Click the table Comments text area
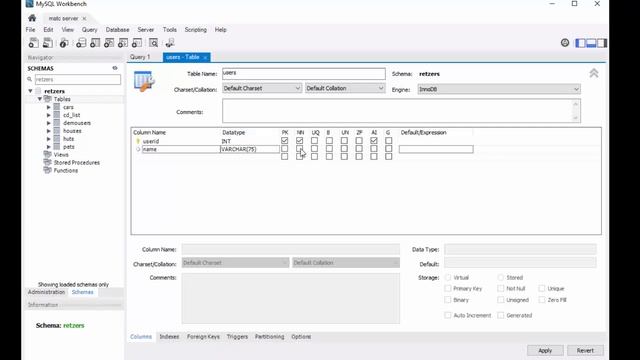Screen dimensions: 640x360 pos(401,111)
